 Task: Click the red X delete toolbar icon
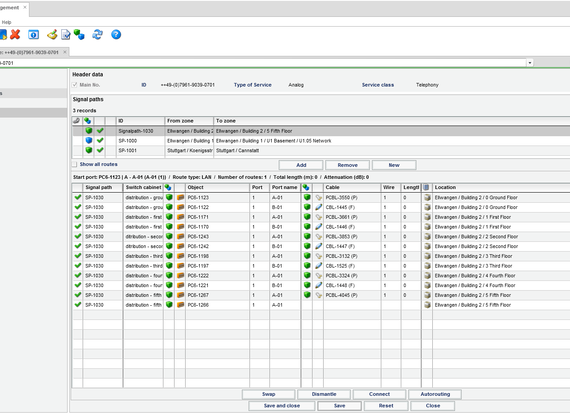tap(15, 35)
